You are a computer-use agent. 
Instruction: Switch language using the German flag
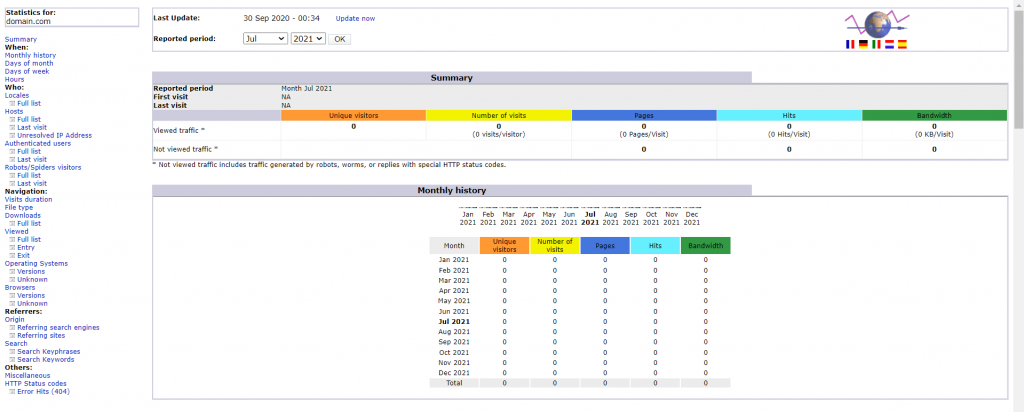[863, 45]
